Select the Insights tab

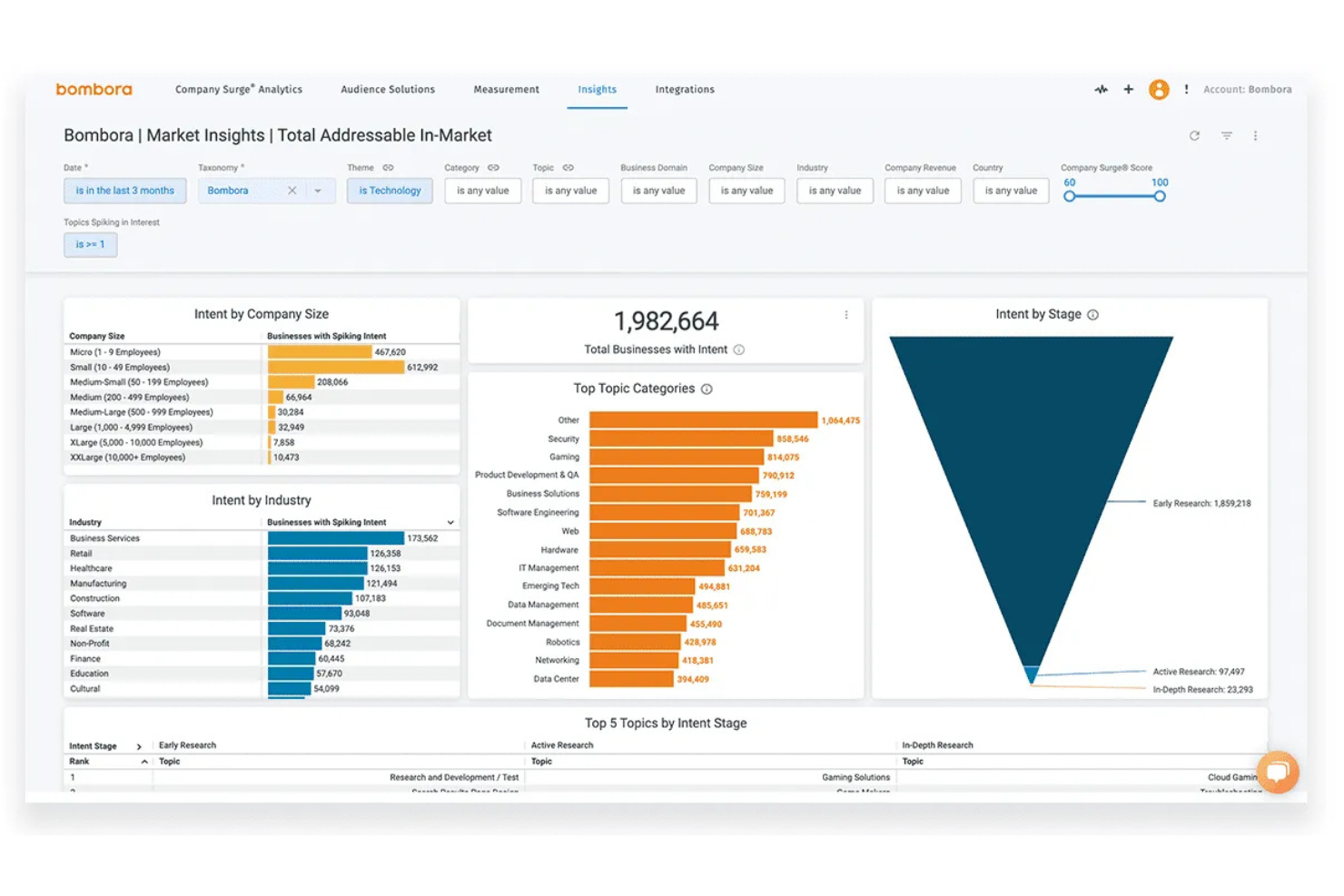[x=597, y=89]
